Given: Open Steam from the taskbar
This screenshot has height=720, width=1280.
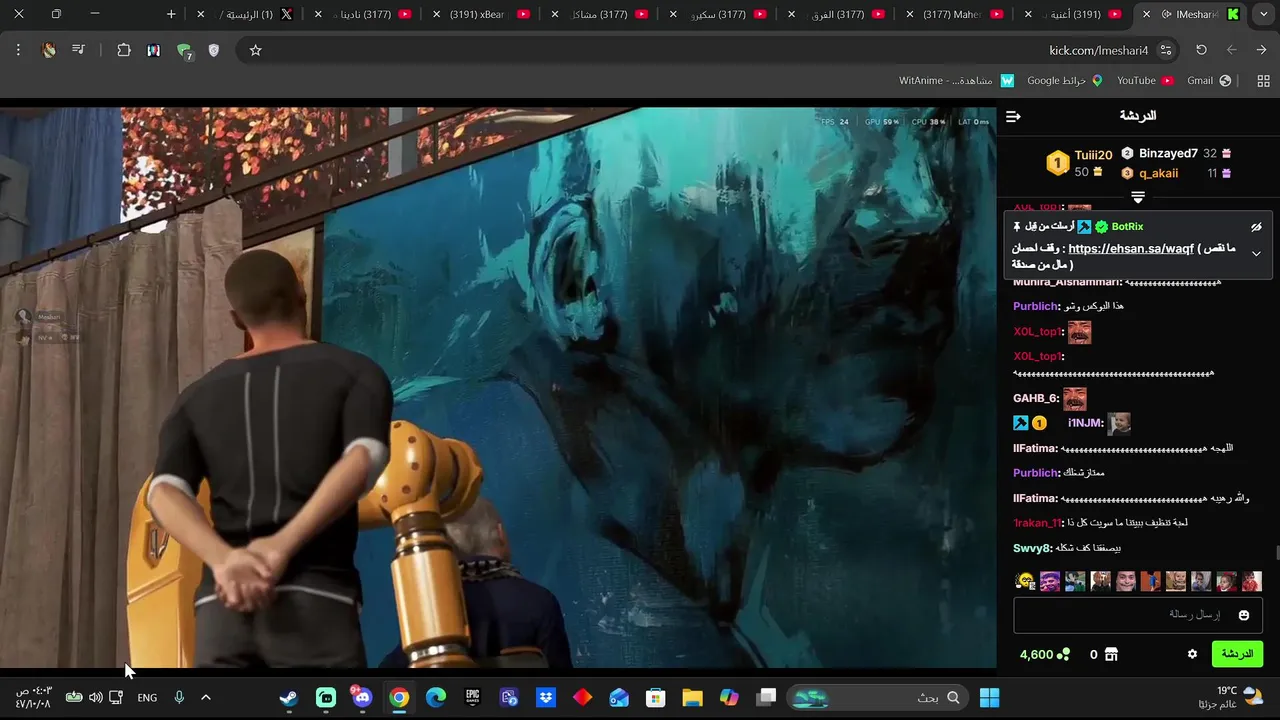Looking at the screenshot, I should tap(288, 697).
